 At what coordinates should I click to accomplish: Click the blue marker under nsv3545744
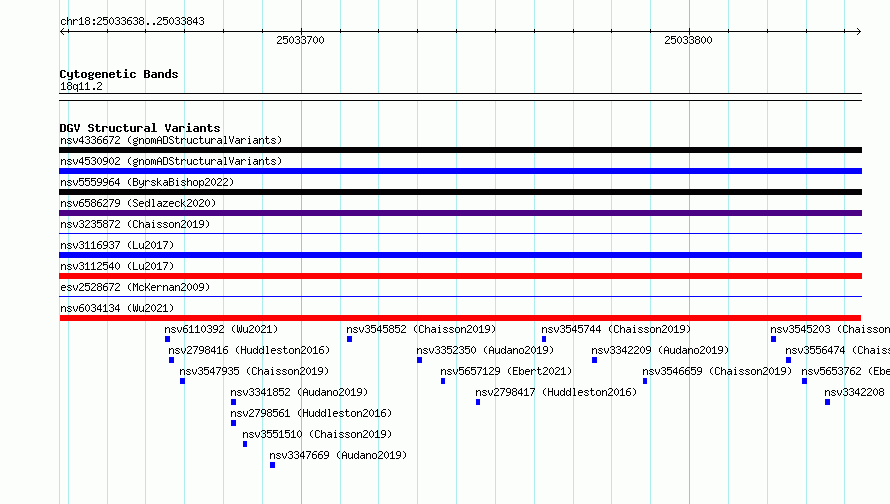tap(544, 339)
